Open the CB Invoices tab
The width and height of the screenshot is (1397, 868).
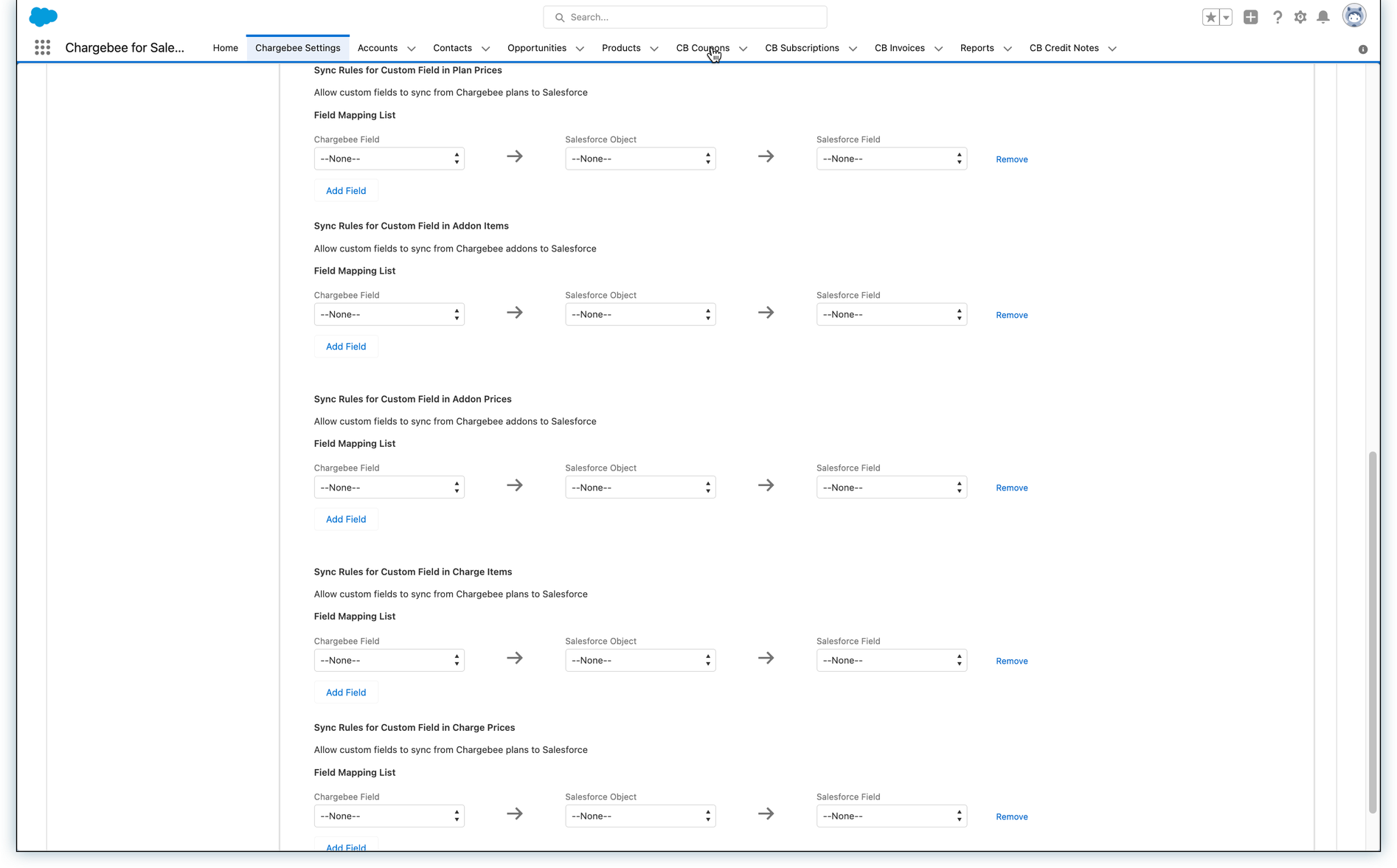click(899, 48)
